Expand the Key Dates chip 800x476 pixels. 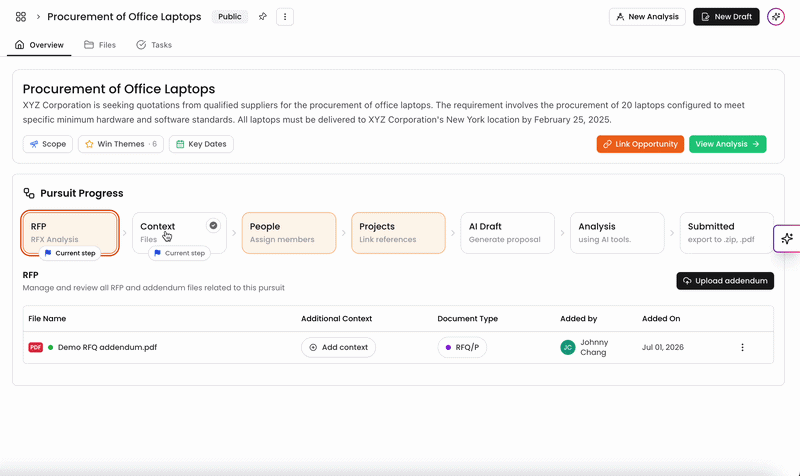tap(202, 144)
